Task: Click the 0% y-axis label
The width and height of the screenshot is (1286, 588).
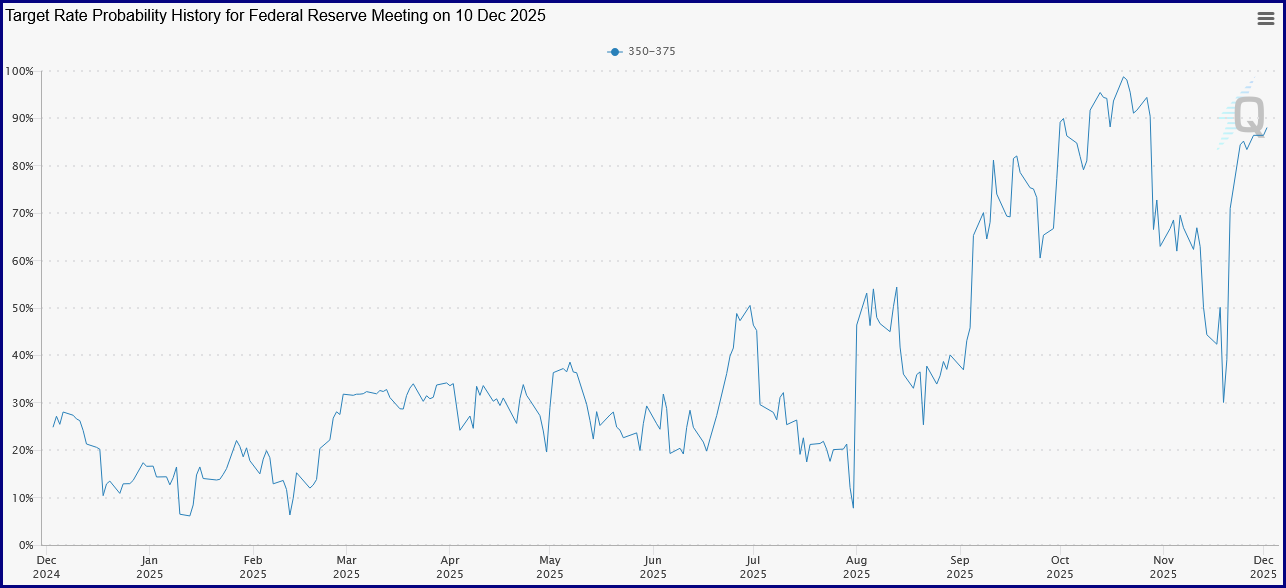Action: (x=25, y=545)
